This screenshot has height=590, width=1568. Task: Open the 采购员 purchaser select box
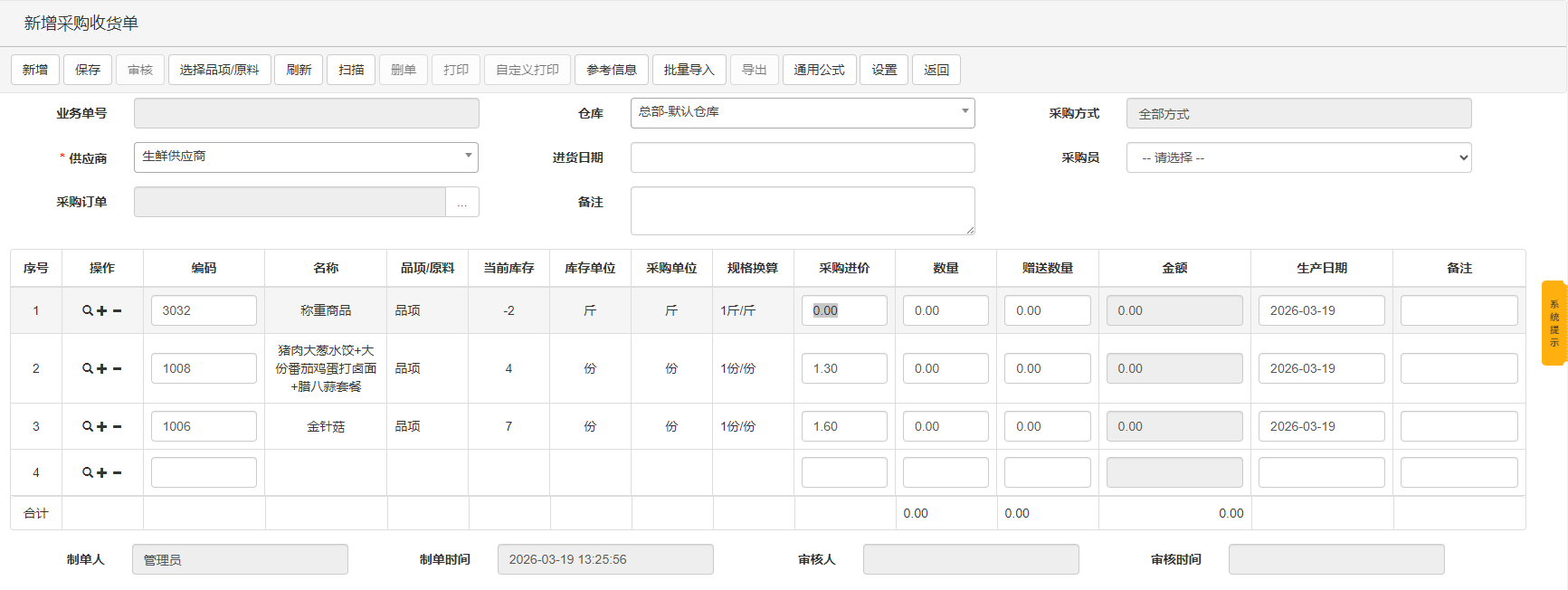1298,157
